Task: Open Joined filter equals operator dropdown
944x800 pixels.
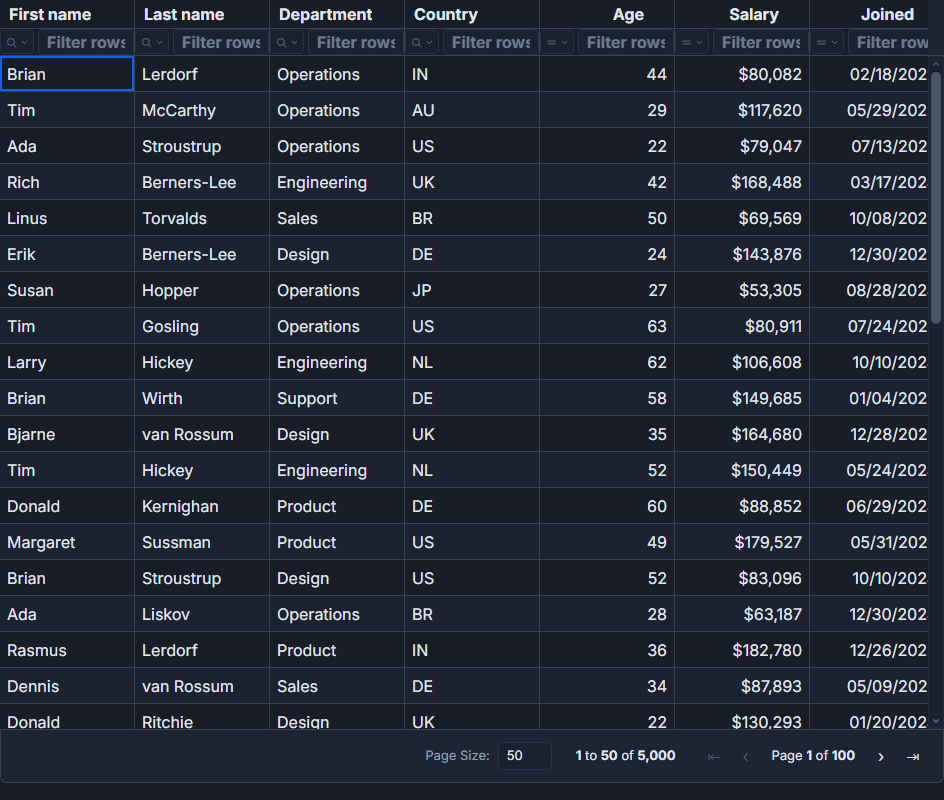Action: (x=826, y=43)
